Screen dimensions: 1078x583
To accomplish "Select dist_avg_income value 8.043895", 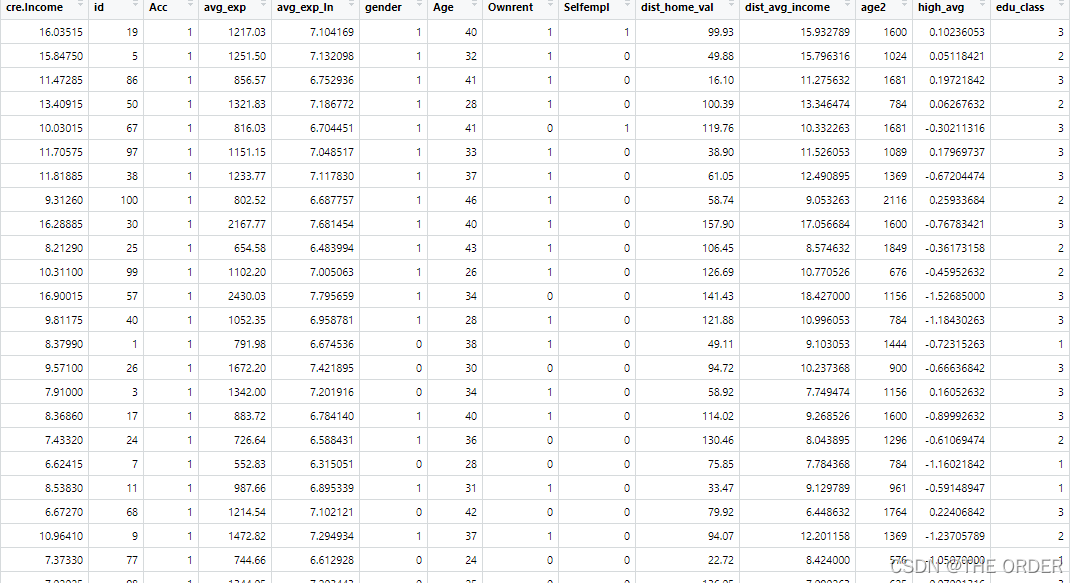I will pyautogui.click(x=828, y=441).
